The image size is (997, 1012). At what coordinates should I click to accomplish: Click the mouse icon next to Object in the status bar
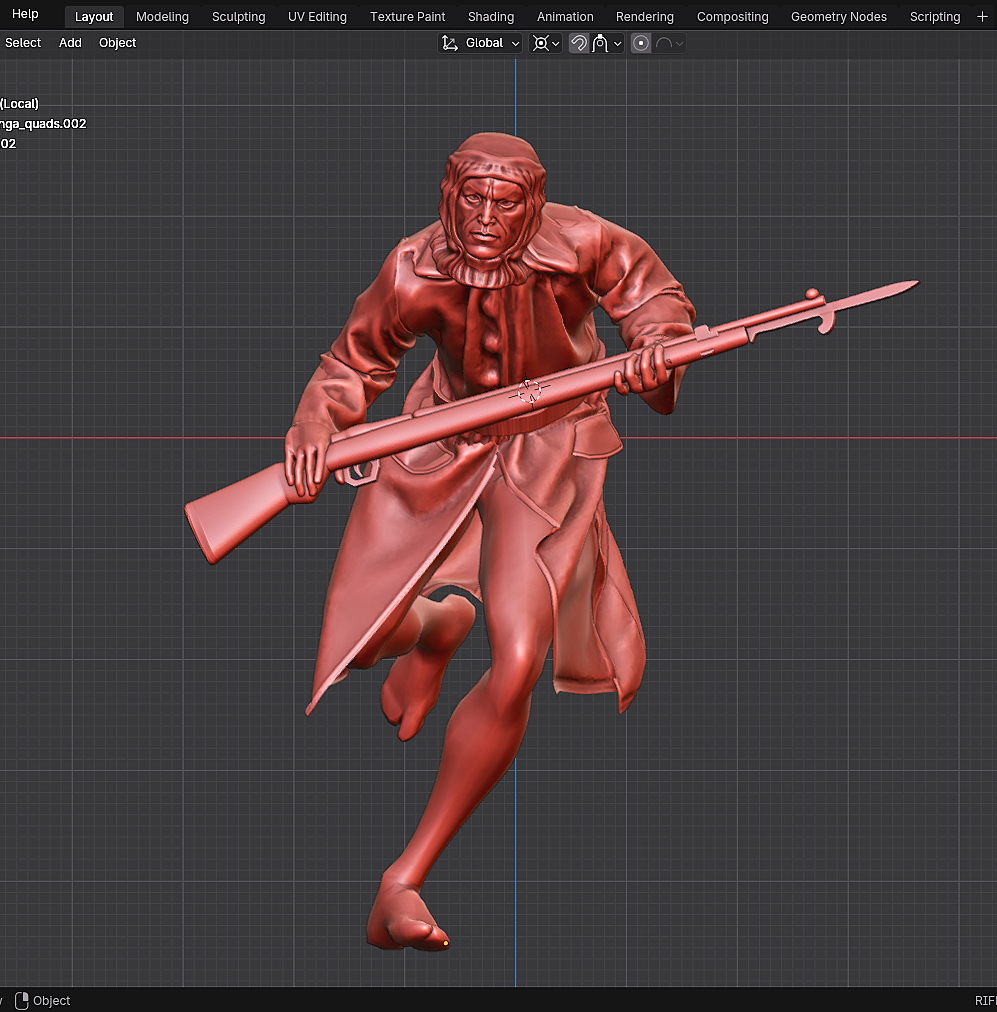pos(21,1000)
